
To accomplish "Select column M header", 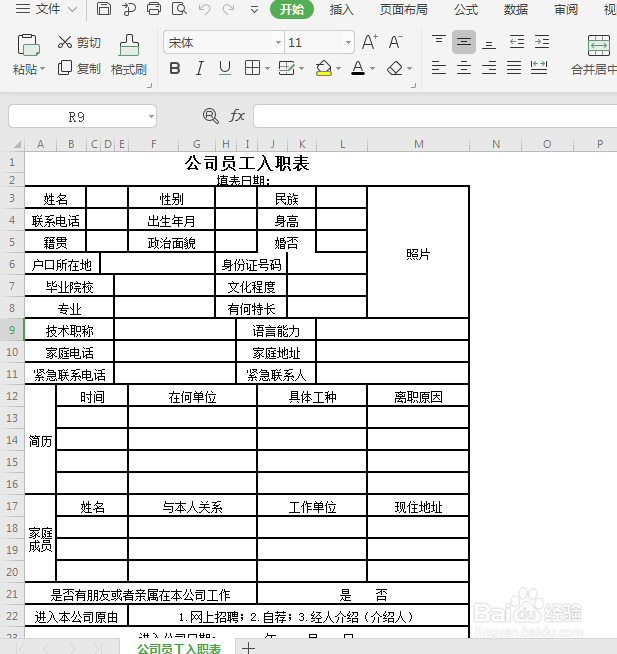I will coord(418,144).
